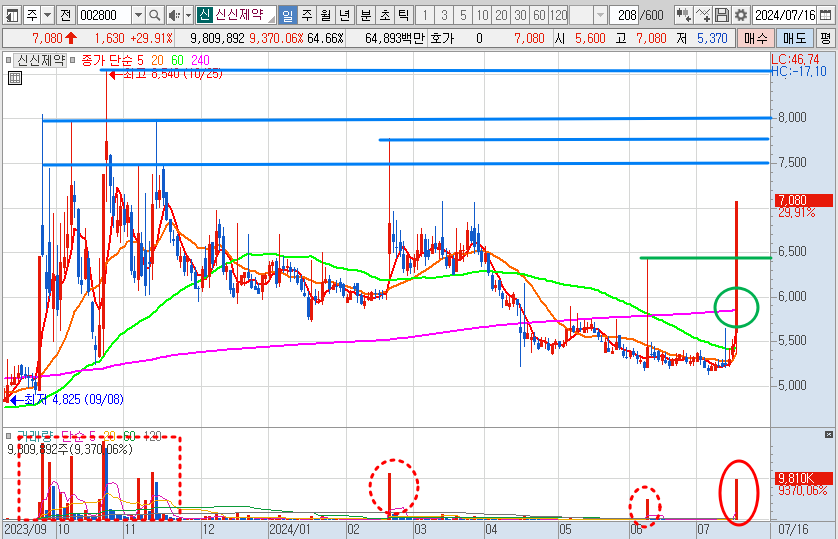Save chart with floppy disk icon
This screenshot has height=539, width=838.
click(721, 15)
